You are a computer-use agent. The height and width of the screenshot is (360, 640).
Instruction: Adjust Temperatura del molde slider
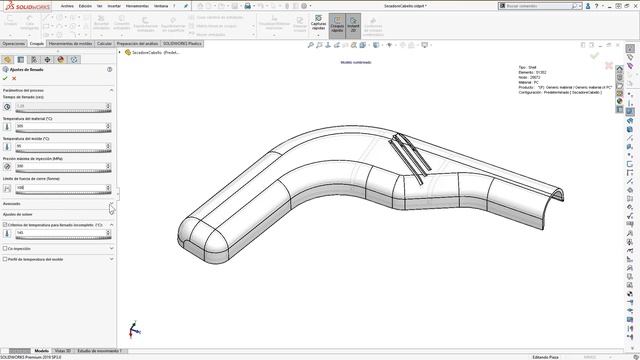click(x=63, y=151)
